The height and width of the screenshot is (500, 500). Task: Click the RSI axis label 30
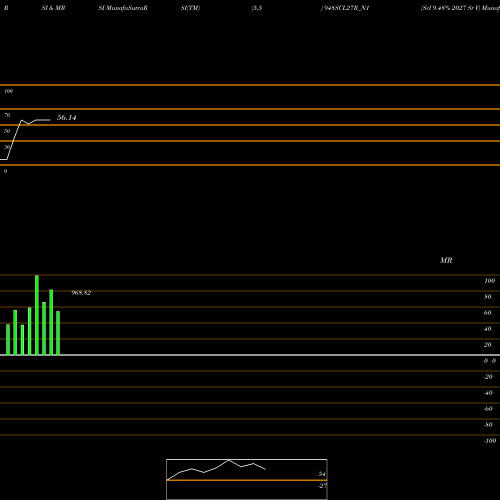pyautogui.click(x=7, y=147)
